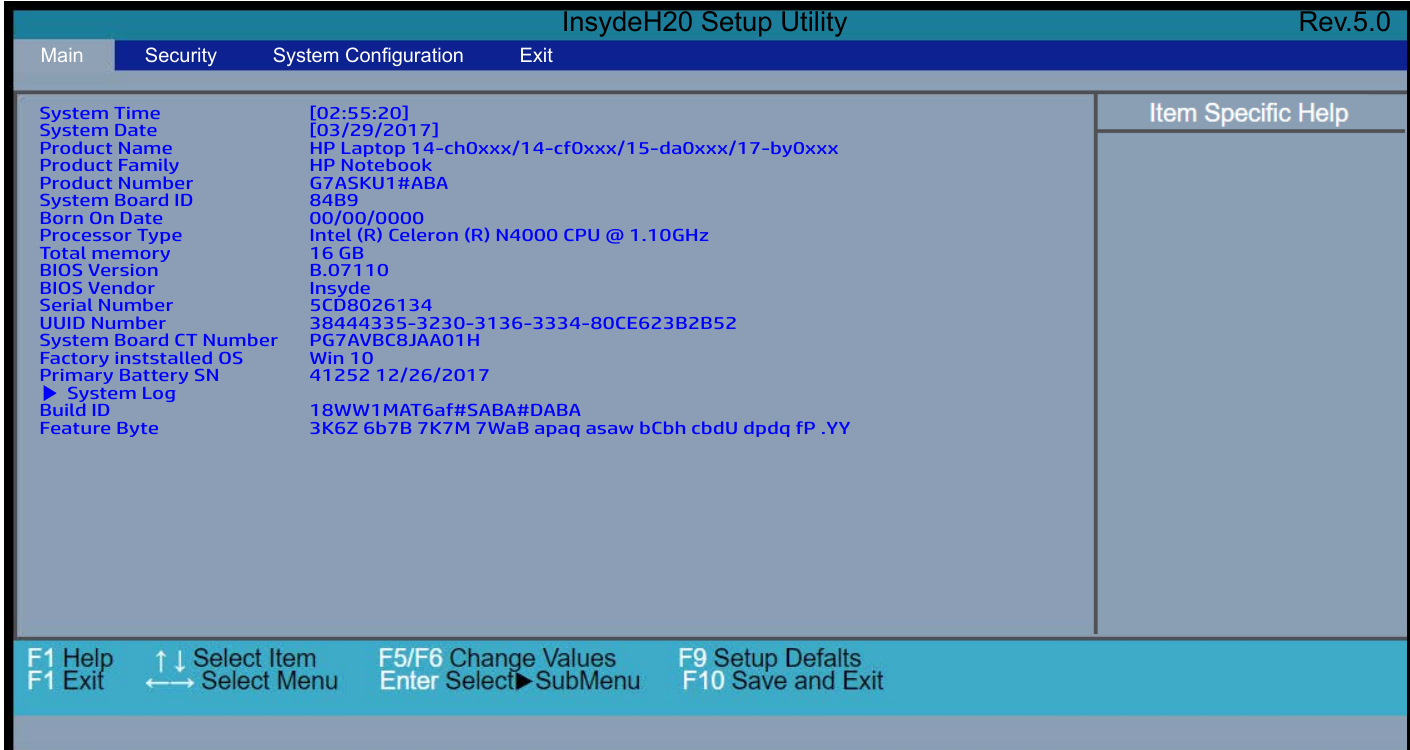The image size is (1410, 750).
Task: Click the System Time label
Action: pyautogui.click(x=100, y=113)
